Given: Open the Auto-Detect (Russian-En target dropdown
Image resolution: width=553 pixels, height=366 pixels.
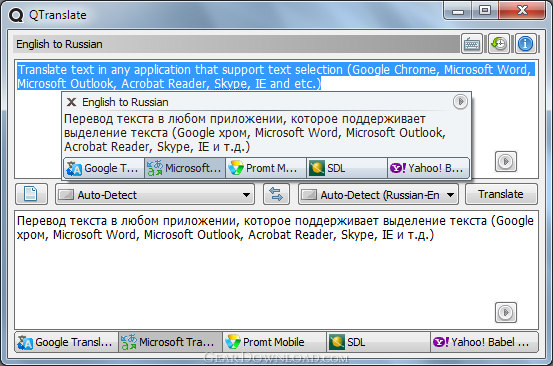Looking at the screenshot, I should tap(378, 194).
